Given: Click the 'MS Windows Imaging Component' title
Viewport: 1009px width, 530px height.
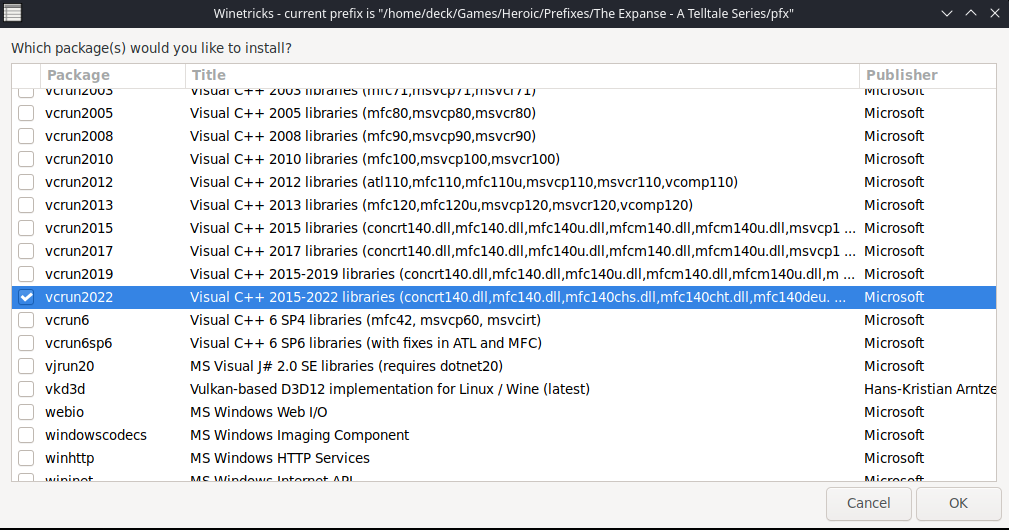Looking at the screenshot, I should click(299, 435).
